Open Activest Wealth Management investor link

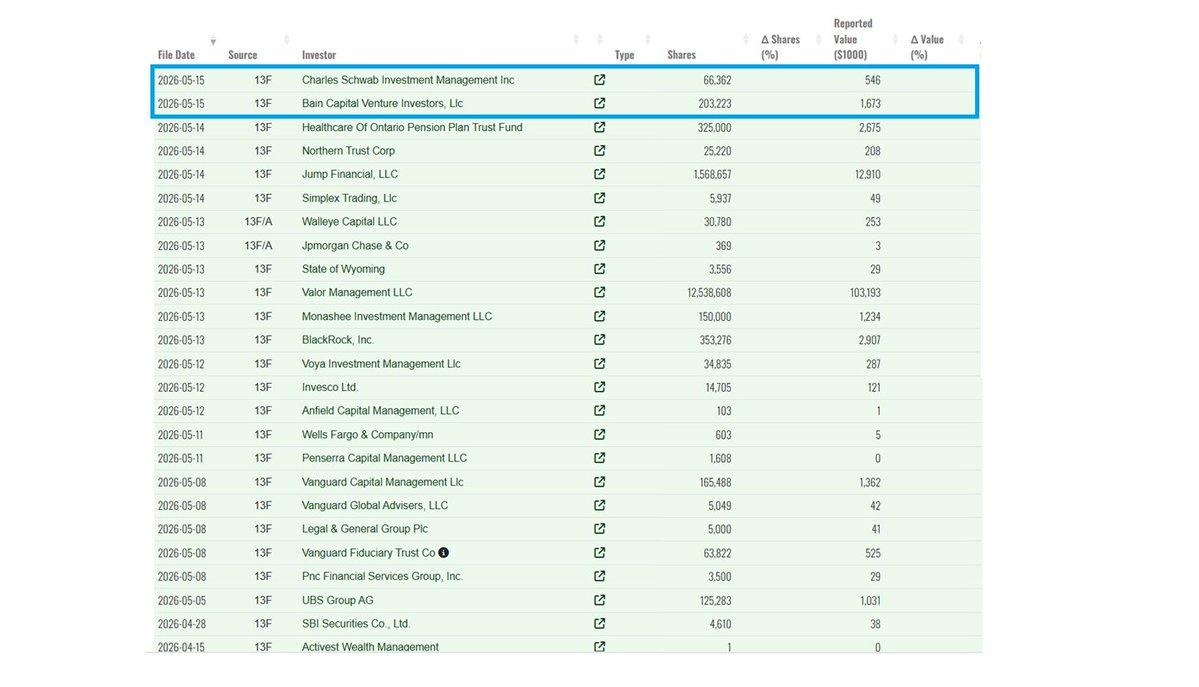pyautogui.click(x=370, y=646)
